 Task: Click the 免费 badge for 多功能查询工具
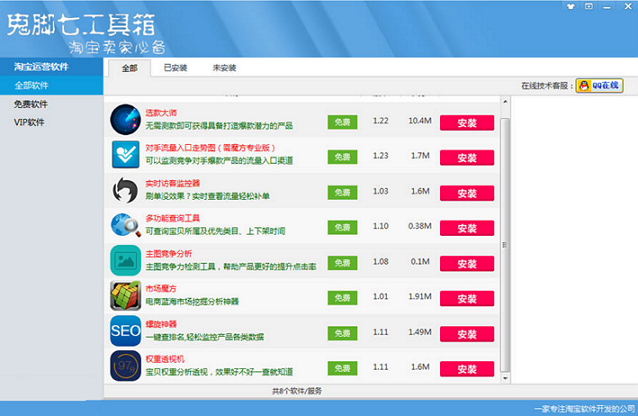pyautogui.click(x=342, y=227)
